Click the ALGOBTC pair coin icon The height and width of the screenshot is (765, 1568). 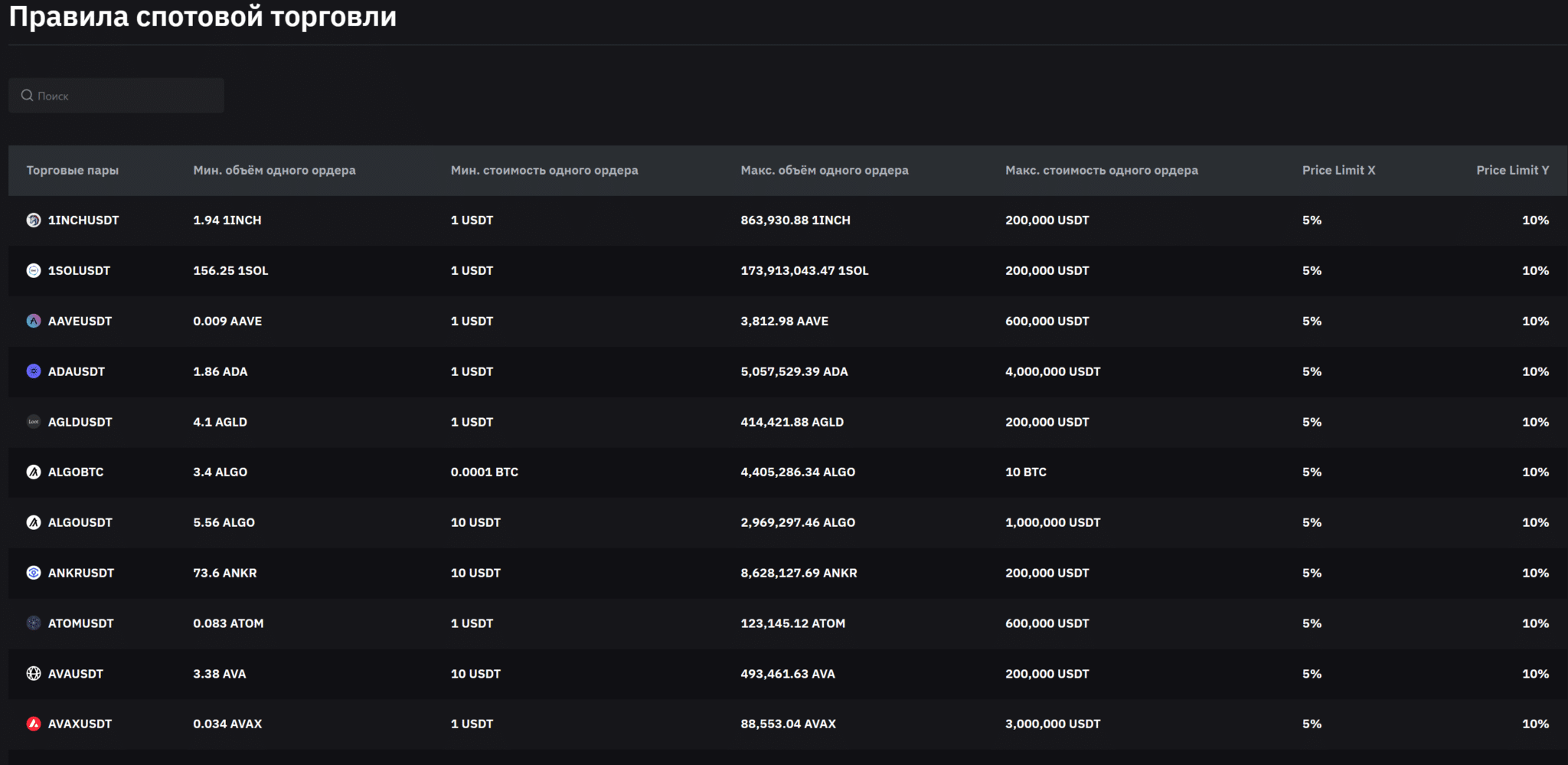pos(34,472)
